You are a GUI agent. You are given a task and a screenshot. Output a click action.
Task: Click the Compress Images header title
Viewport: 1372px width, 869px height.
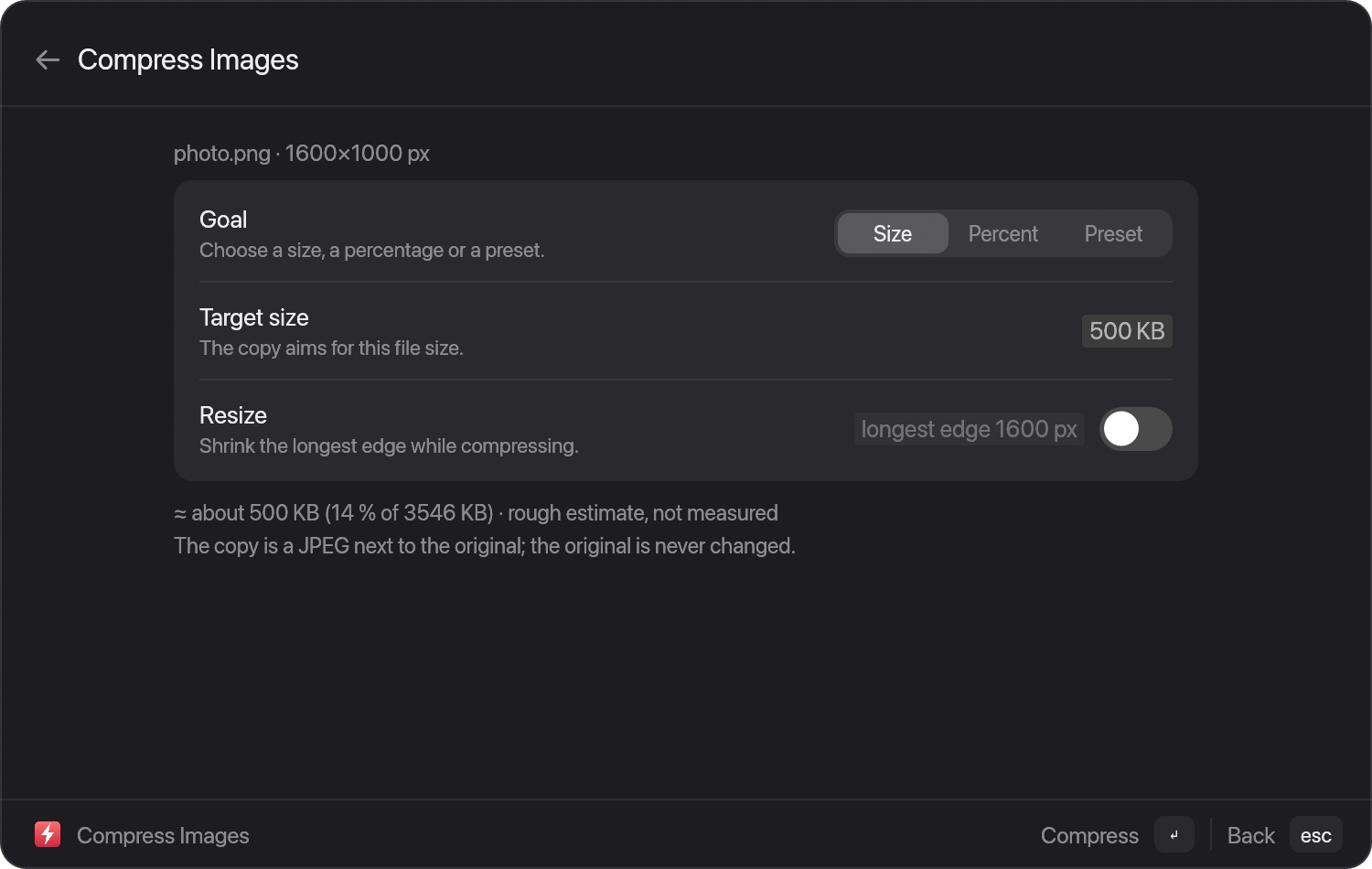[188, 60]
